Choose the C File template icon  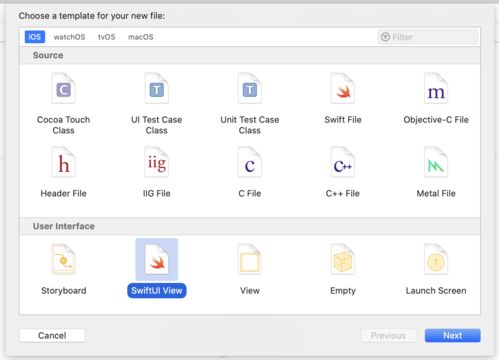[x=250, y=162]
